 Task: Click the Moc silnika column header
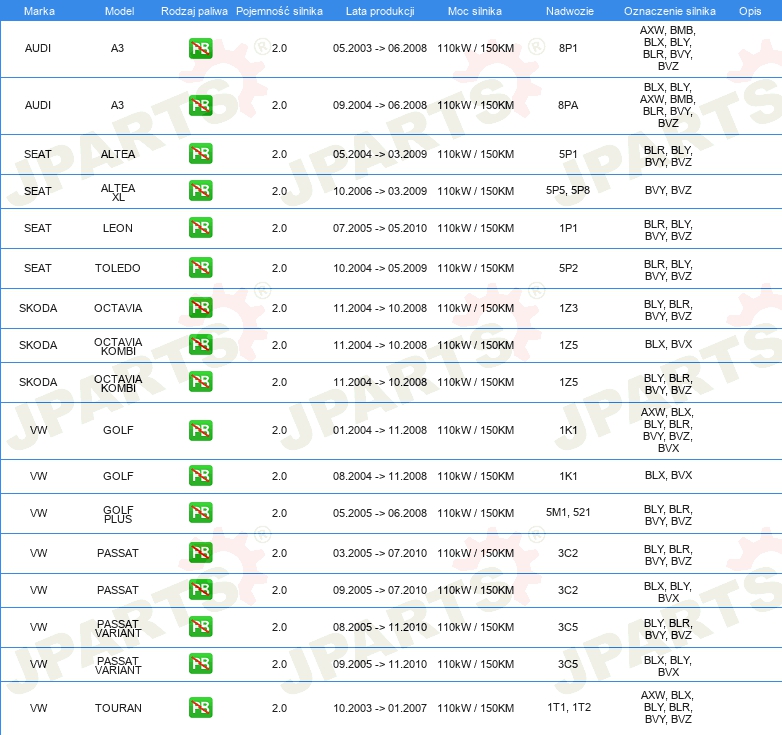[x=475, y=10]
